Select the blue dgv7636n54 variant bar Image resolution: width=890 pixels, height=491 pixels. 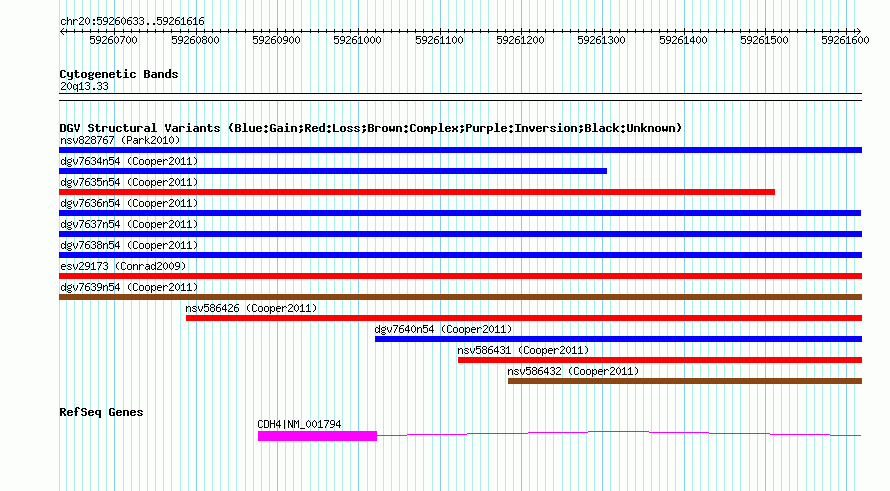[x=460, y=213]
